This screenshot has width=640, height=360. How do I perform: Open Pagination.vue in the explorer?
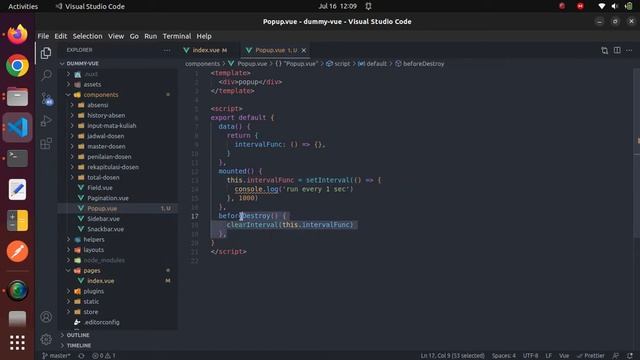pyautogui.click(x=108, y=198)
